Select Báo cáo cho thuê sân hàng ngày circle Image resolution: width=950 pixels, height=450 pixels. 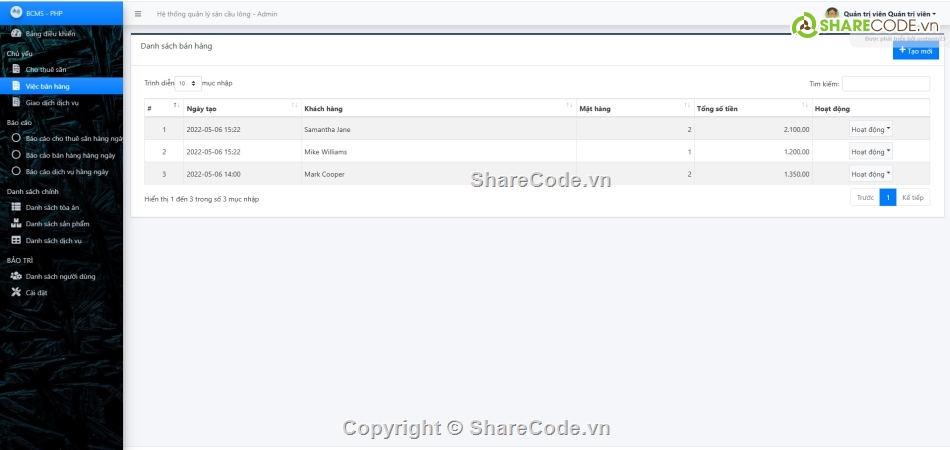click(16, 138)
